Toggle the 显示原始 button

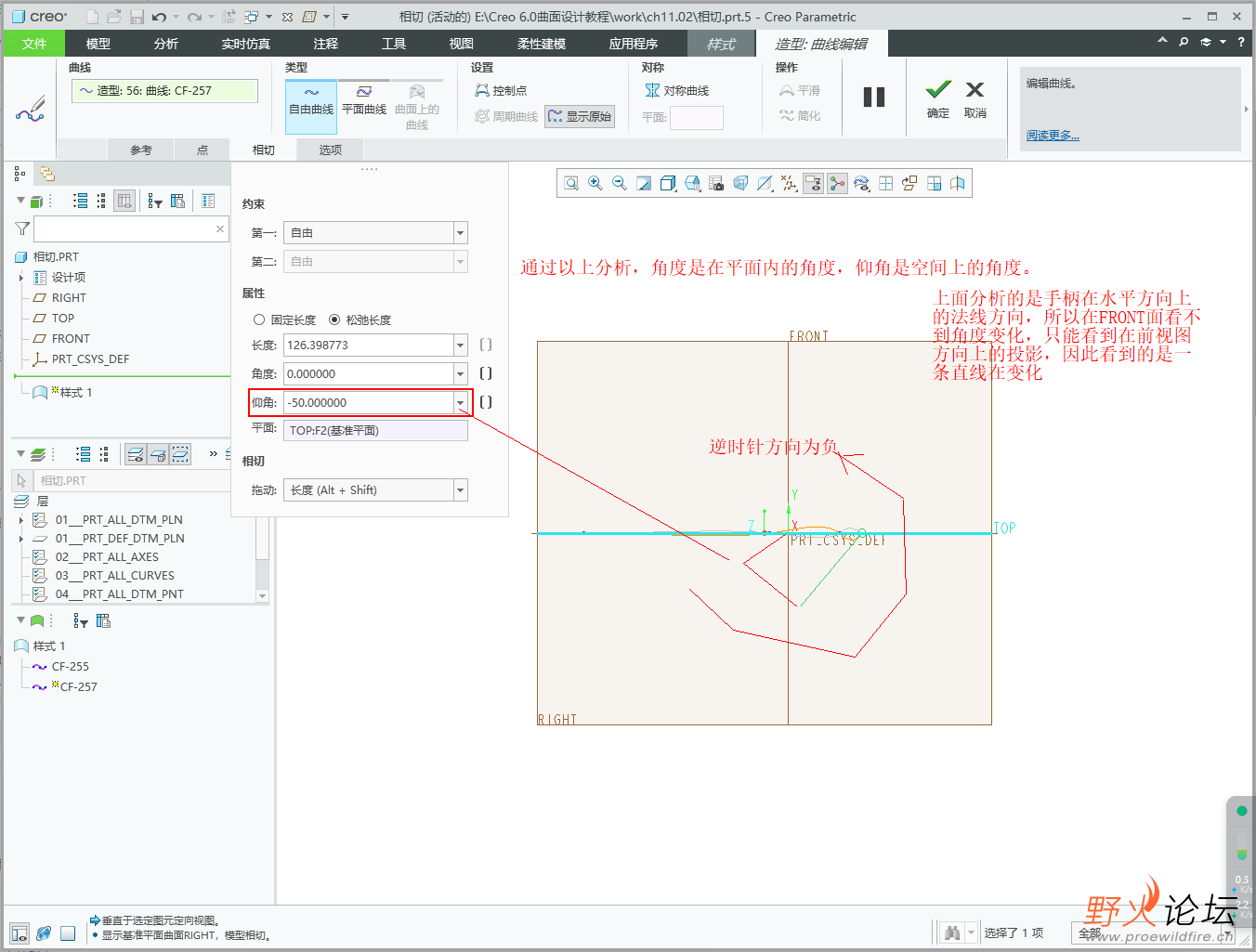pyautogui.click(x=580, y=116)
